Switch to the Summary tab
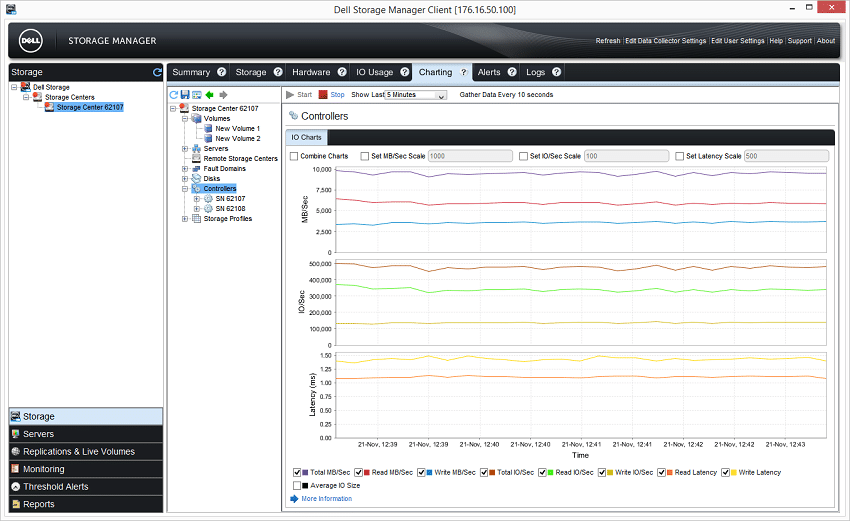Screen dimensions: 850x521 [x=191, y=72]
